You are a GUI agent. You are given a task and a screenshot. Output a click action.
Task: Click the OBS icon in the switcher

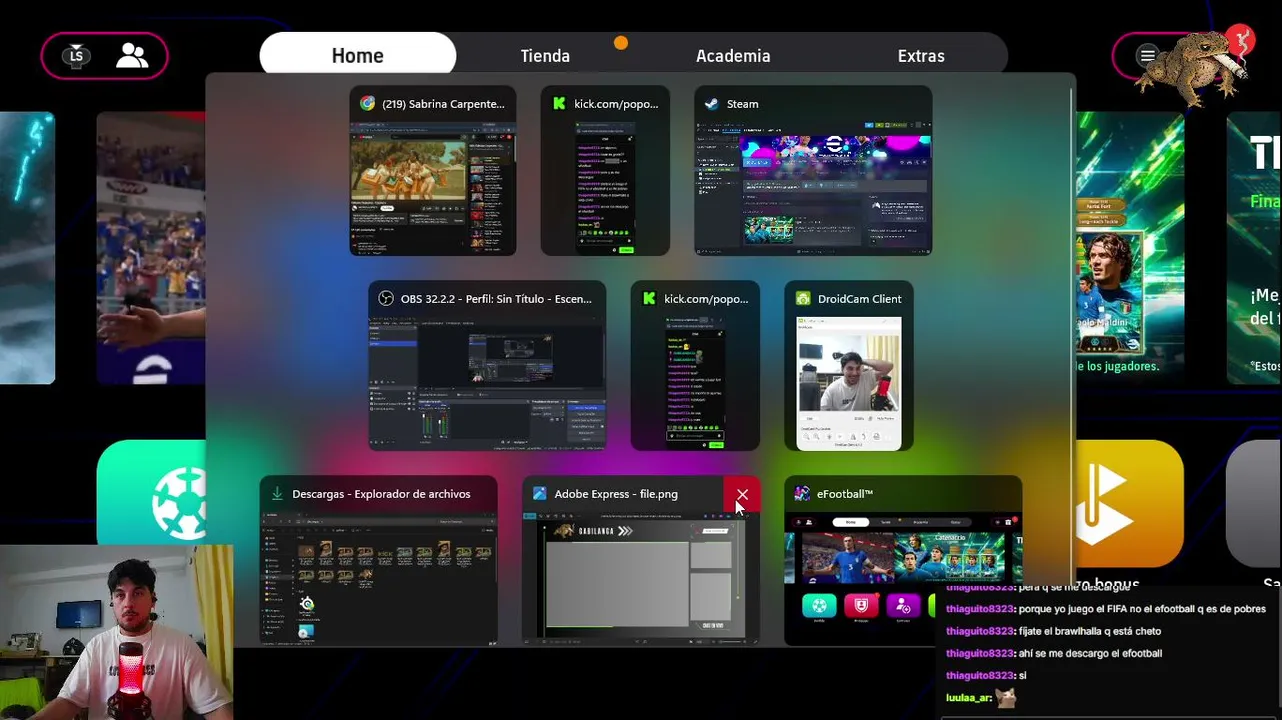pos(385,299)
